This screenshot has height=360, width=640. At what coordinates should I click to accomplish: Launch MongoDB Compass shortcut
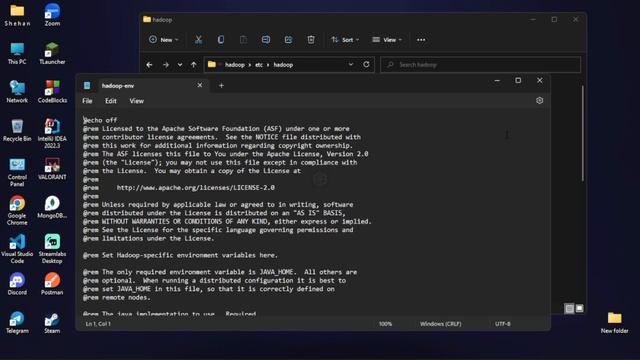(x=52, y=207)
